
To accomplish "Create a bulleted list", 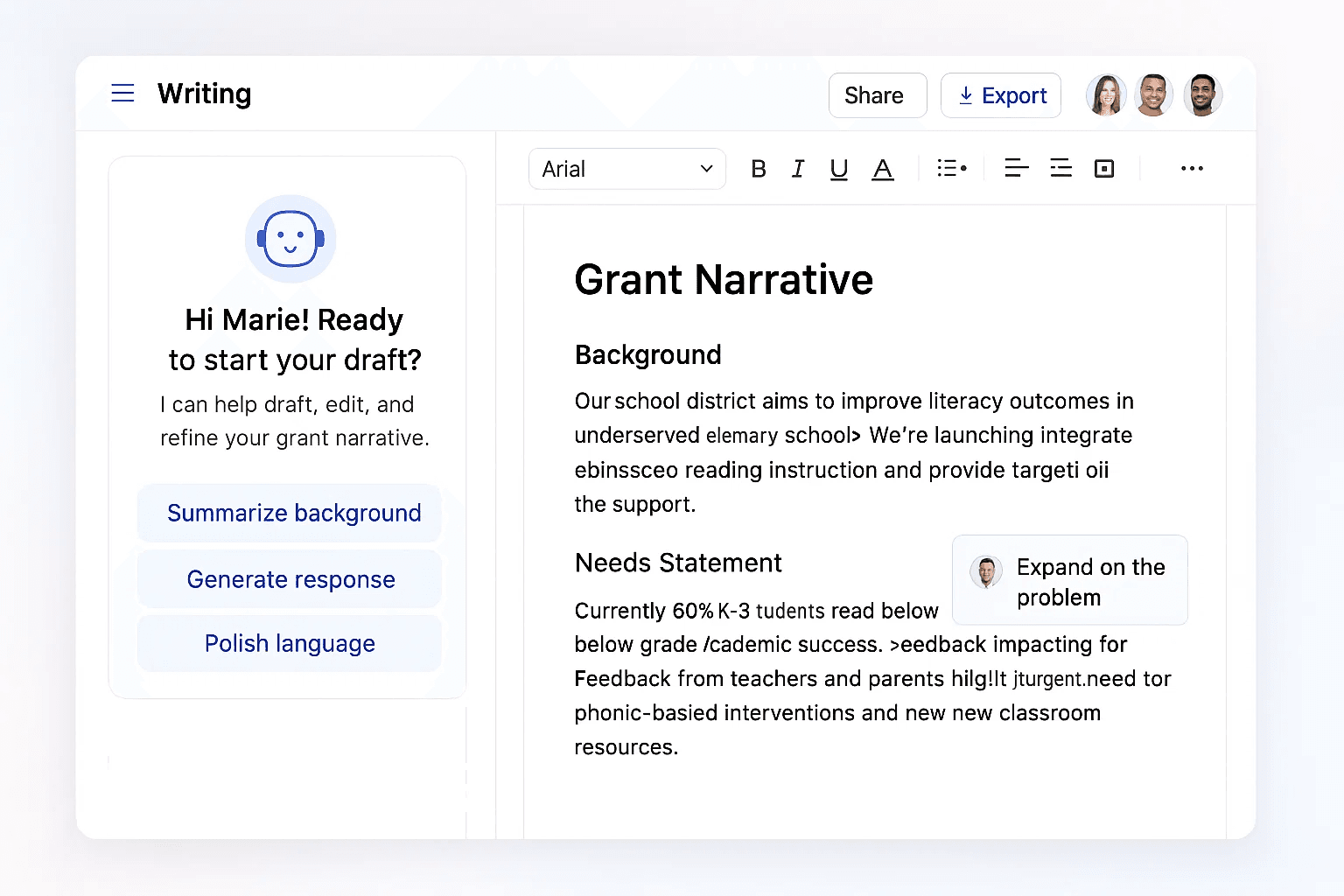I will click(x=947, y=168).
